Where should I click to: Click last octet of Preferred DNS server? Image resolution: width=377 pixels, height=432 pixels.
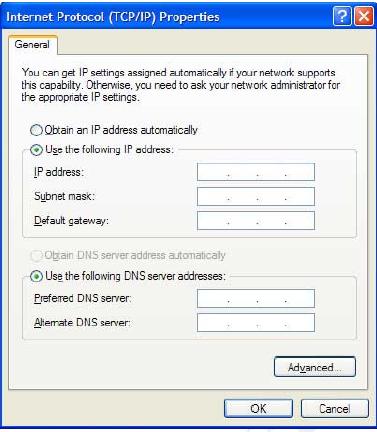pyautogui.click(x=300, y=298)
